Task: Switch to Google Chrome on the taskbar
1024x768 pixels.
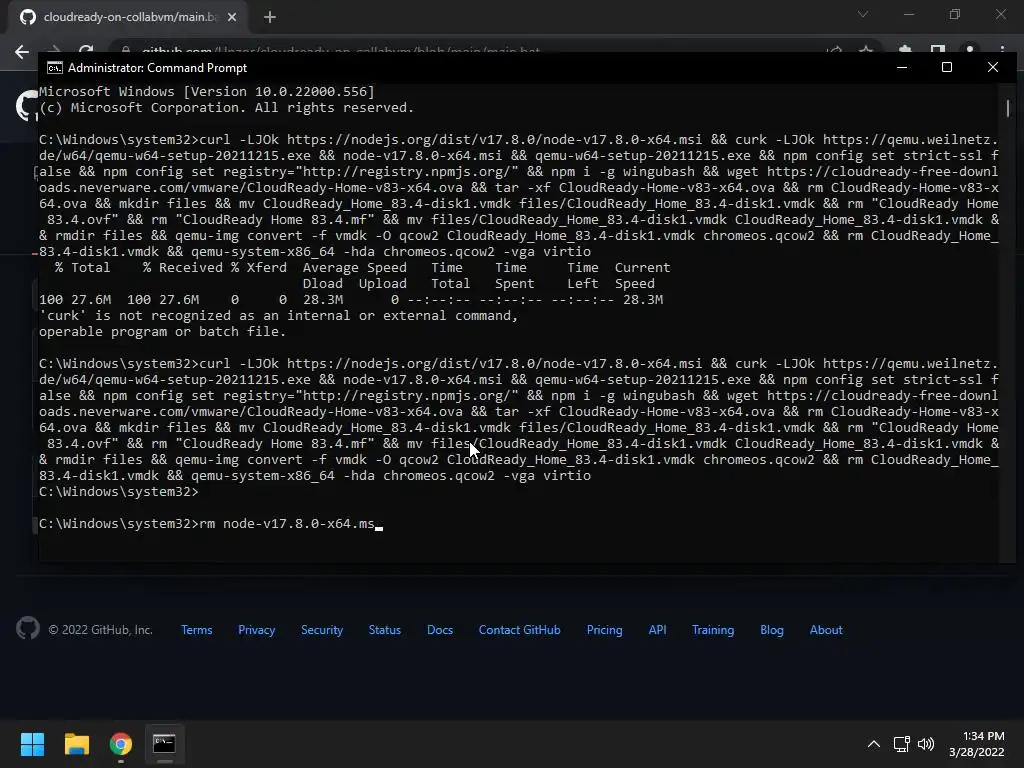Action: (121, 744)
